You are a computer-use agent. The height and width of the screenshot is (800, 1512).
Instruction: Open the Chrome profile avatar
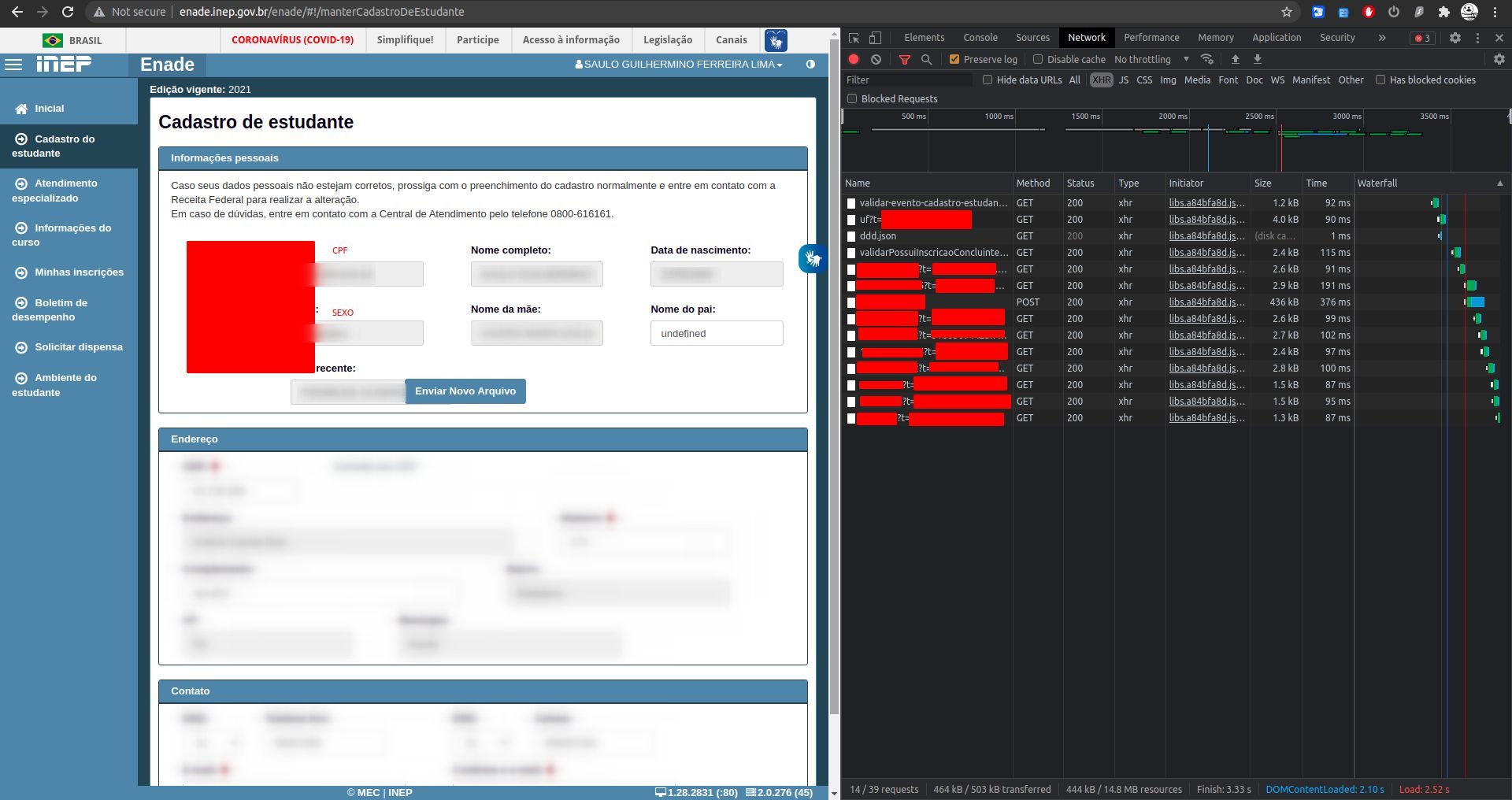[1469, 12]
